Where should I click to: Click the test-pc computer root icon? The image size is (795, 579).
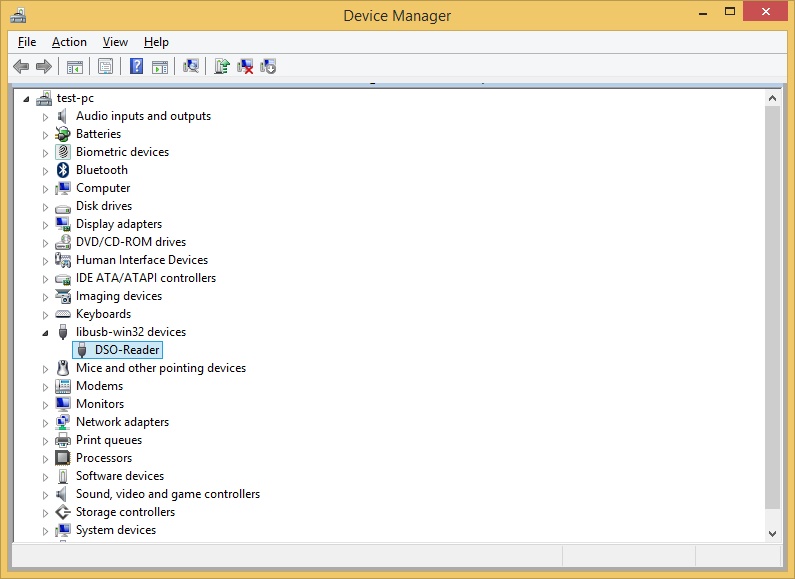click(x=44, y=98)
